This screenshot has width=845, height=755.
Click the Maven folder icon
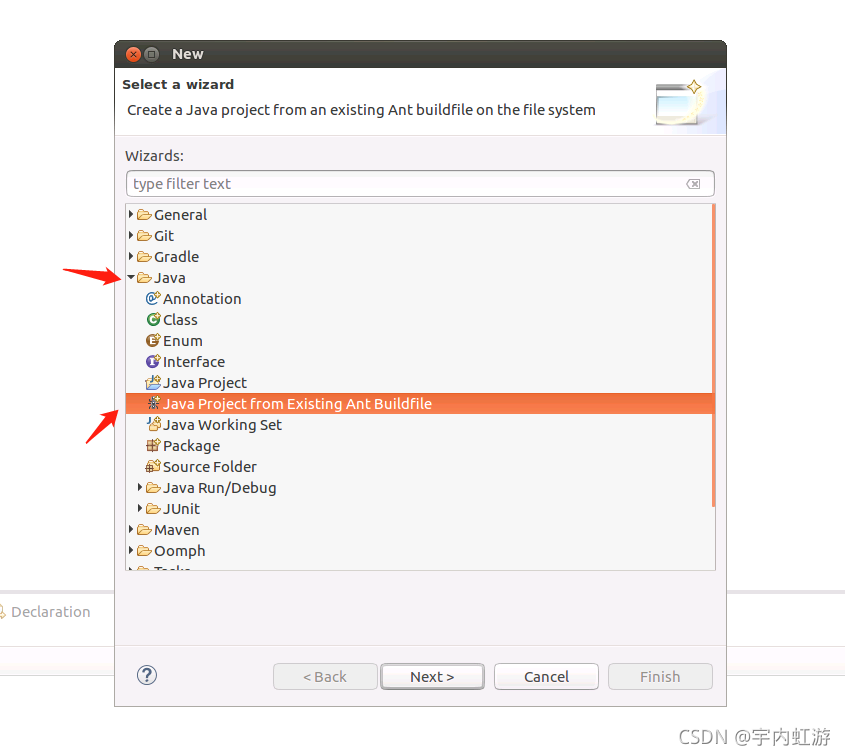[144, 530]
